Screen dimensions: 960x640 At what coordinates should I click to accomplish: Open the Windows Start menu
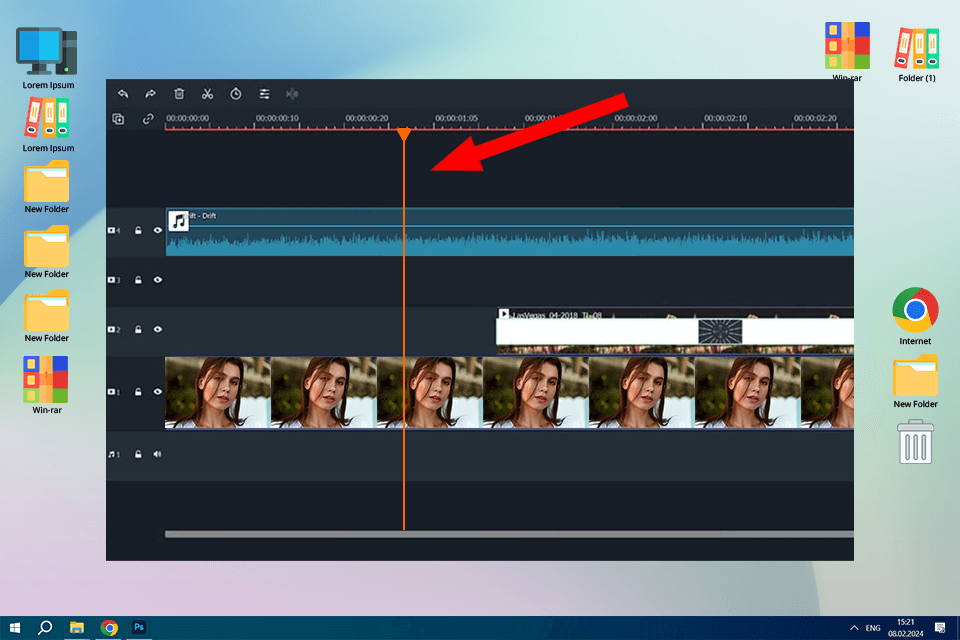click(15, 628)
